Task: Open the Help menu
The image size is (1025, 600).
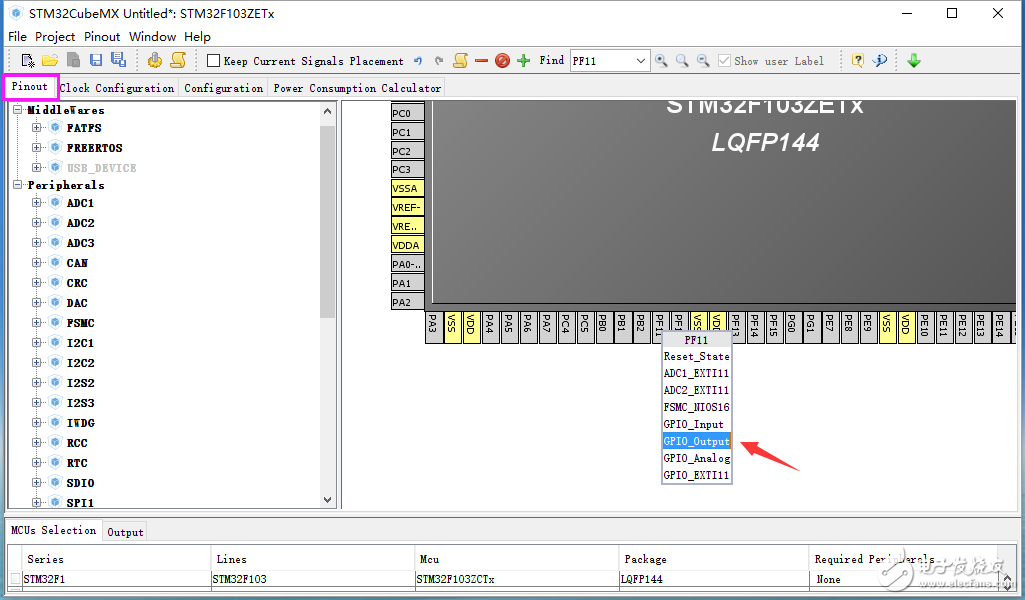Action: (197, 37)
